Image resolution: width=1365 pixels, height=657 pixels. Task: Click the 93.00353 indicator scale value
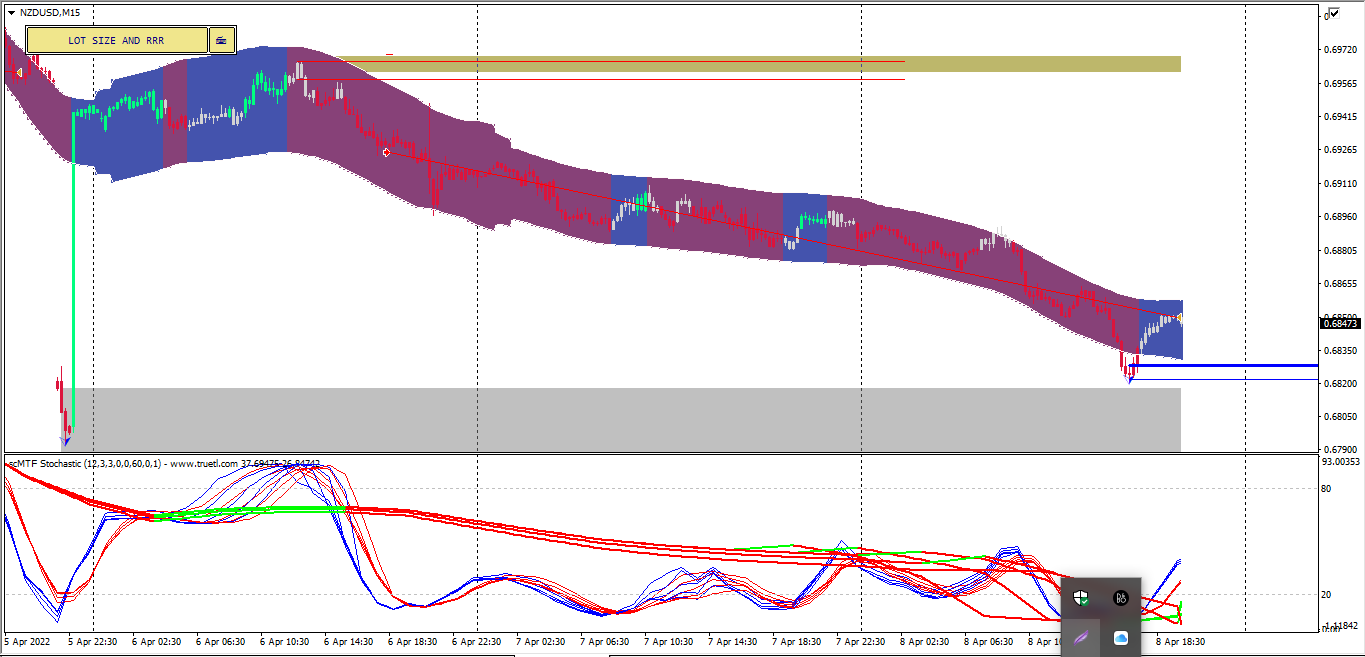click(x=1340, y=462)
